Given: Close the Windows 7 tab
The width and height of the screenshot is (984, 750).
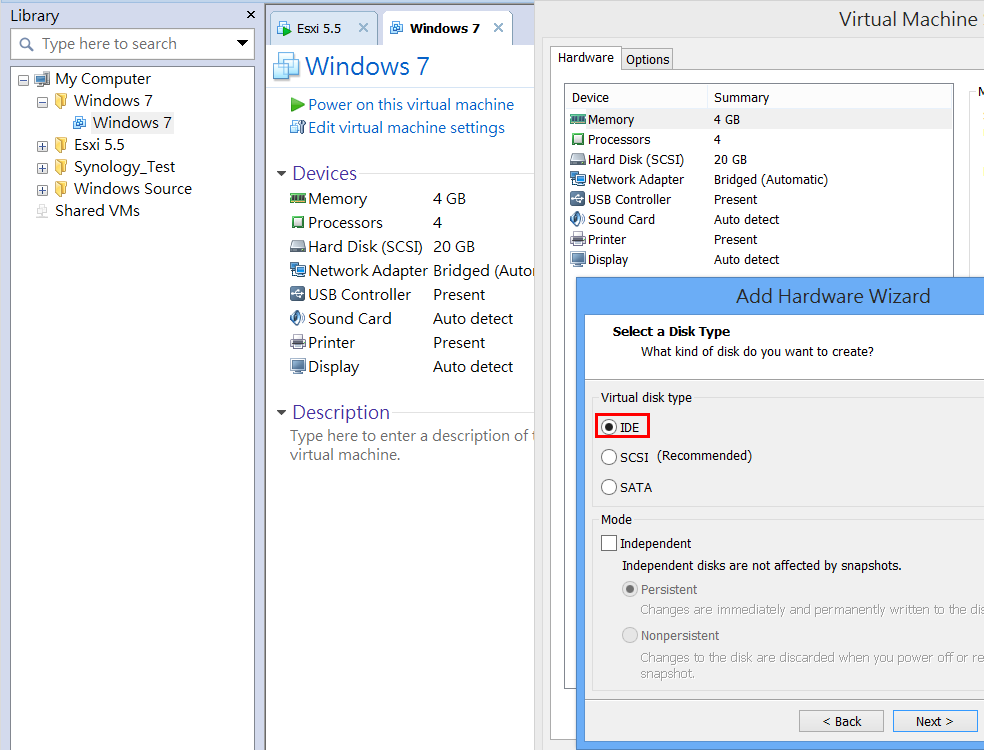Looking at the screenshot, I should (x=498, y=28).
